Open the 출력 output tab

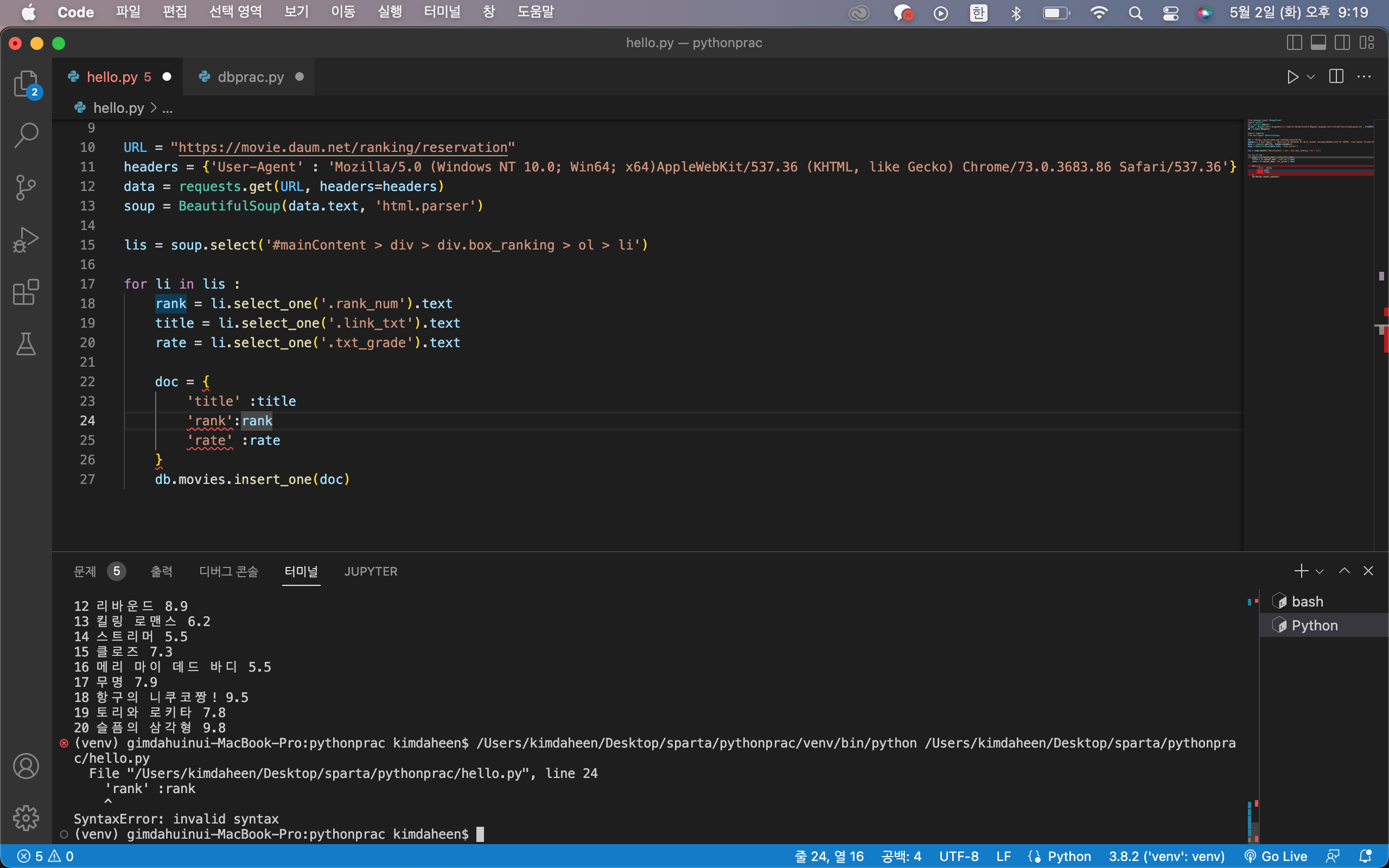pos(161,571)
